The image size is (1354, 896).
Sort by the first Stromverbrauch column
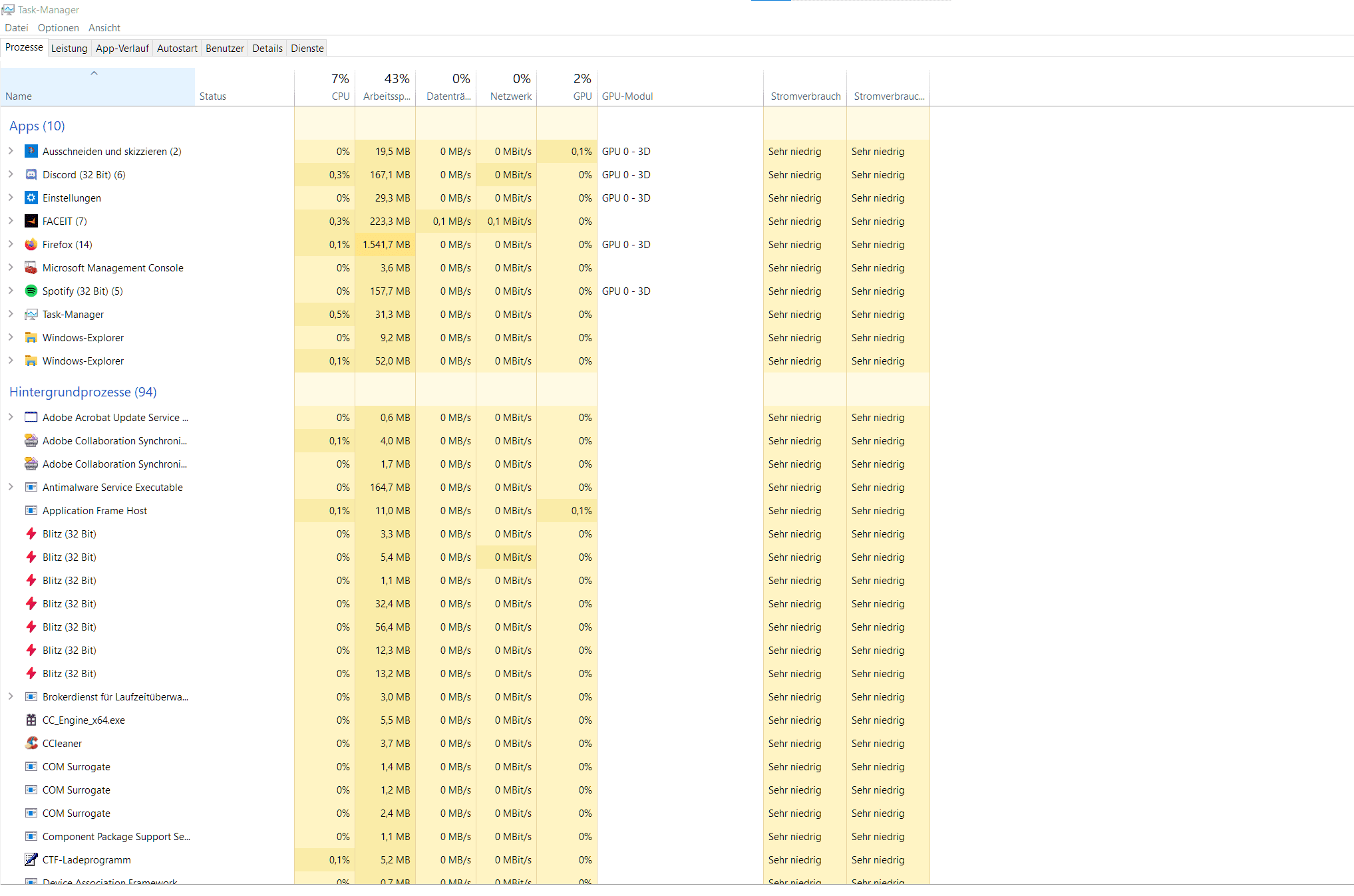click(805, 87)
